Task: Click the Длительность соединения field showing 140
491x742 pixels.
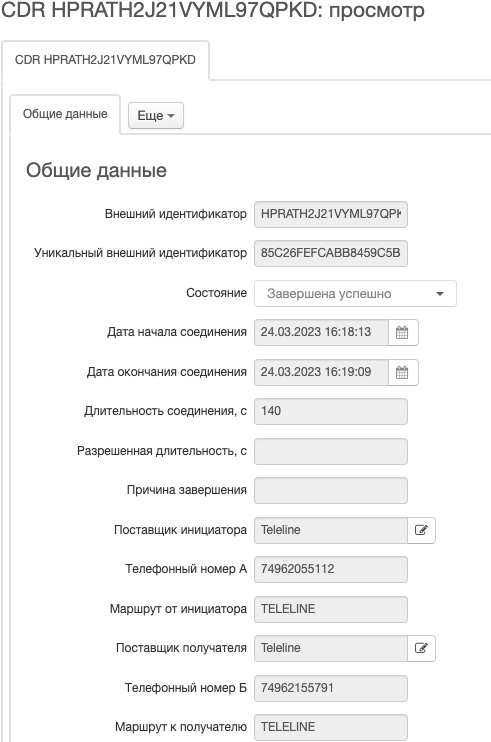Action: (x=331, y=411)
